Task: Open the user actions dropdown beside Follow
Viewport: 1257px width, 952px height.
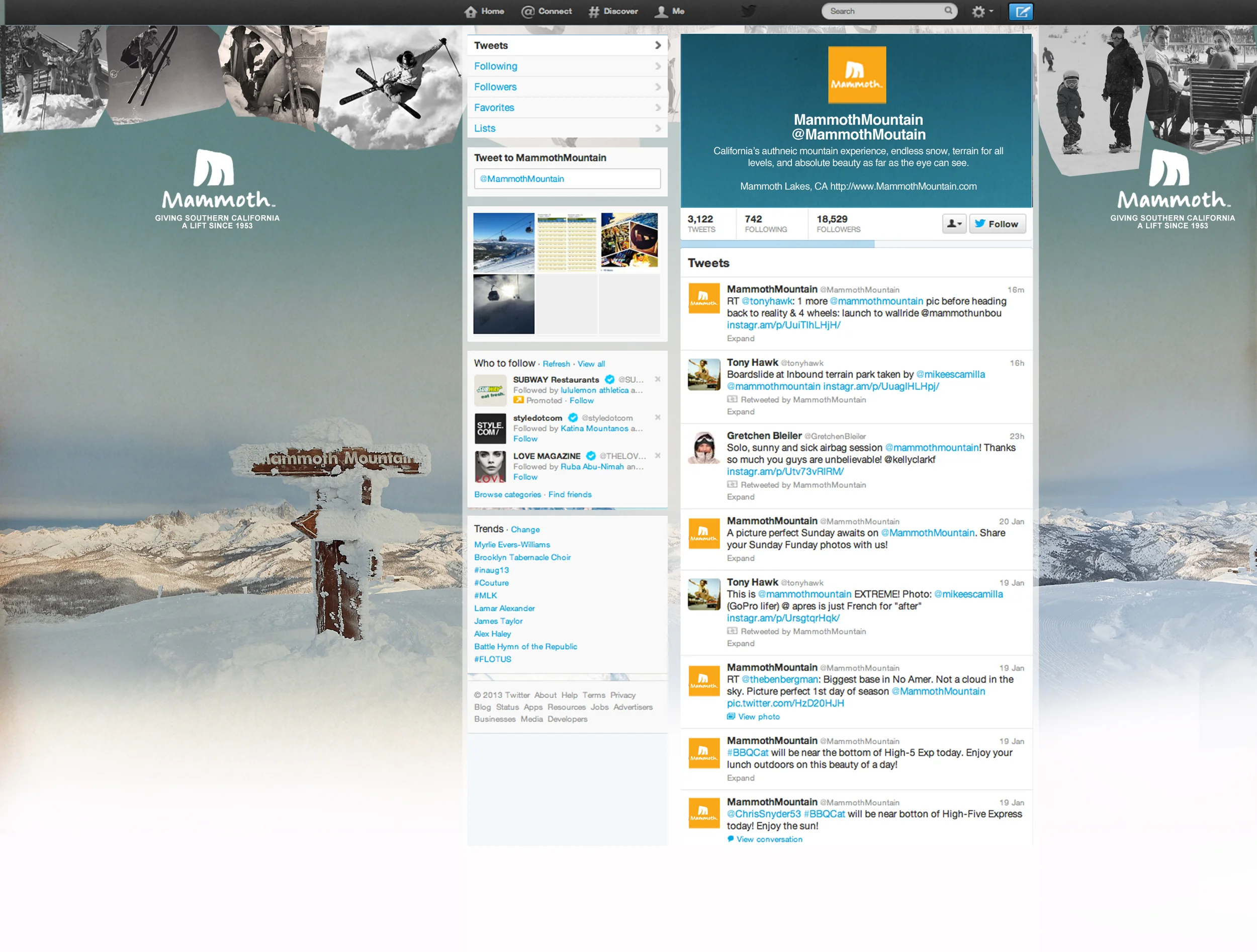Action: pyautogui.click(x=954, y=224)
